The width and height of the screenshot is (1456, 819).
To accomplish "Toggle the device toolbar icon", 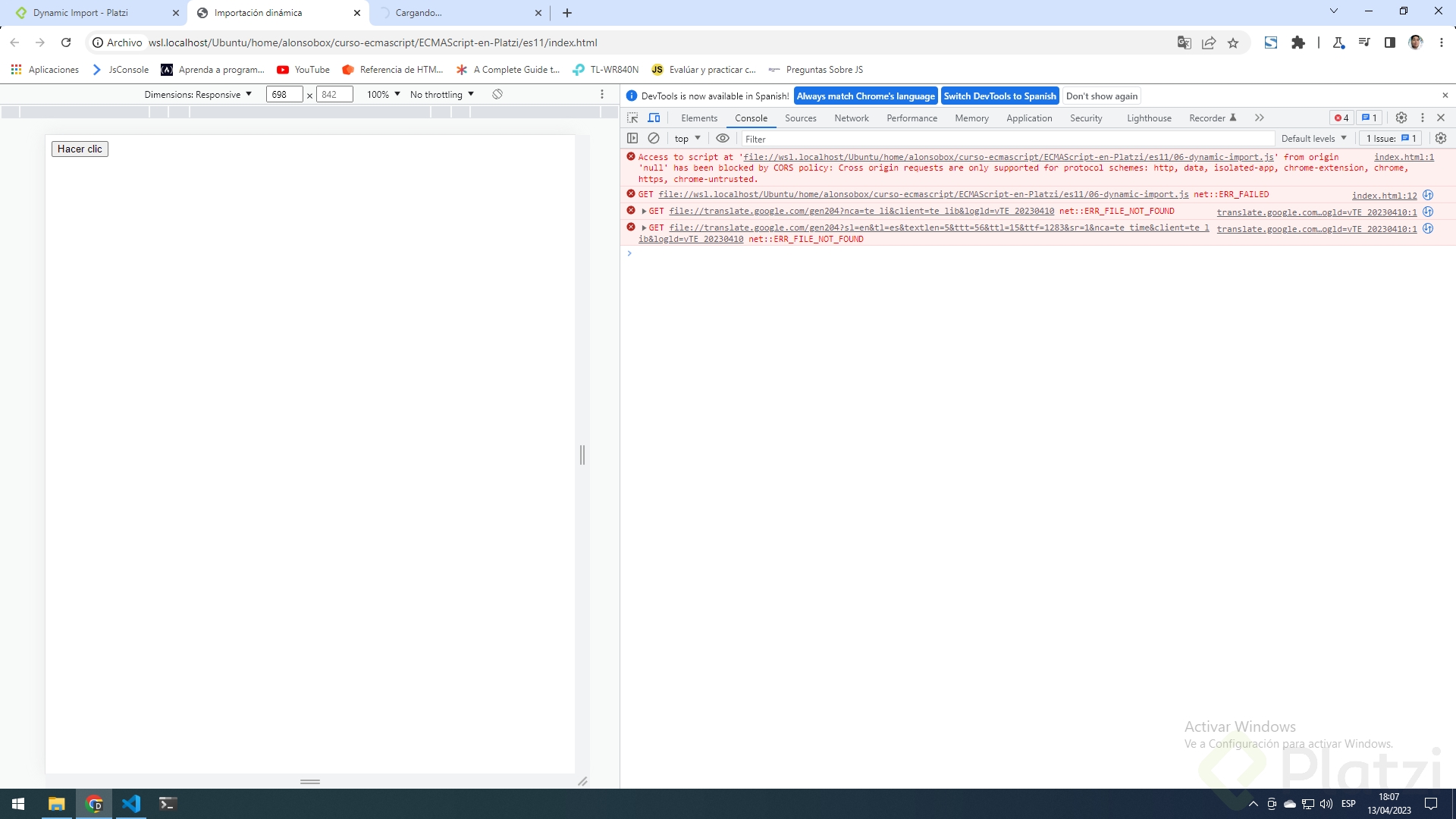I will coord(654,118).
